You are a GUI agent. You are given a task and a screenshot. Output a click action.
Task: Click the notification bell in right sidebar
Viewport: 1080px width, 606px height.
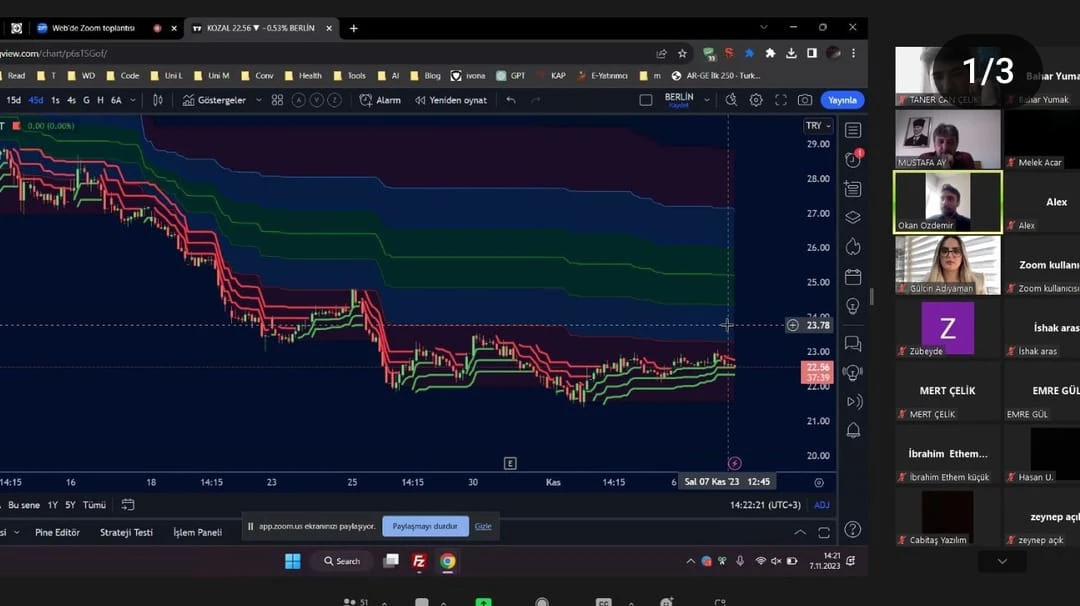(853, 430)
